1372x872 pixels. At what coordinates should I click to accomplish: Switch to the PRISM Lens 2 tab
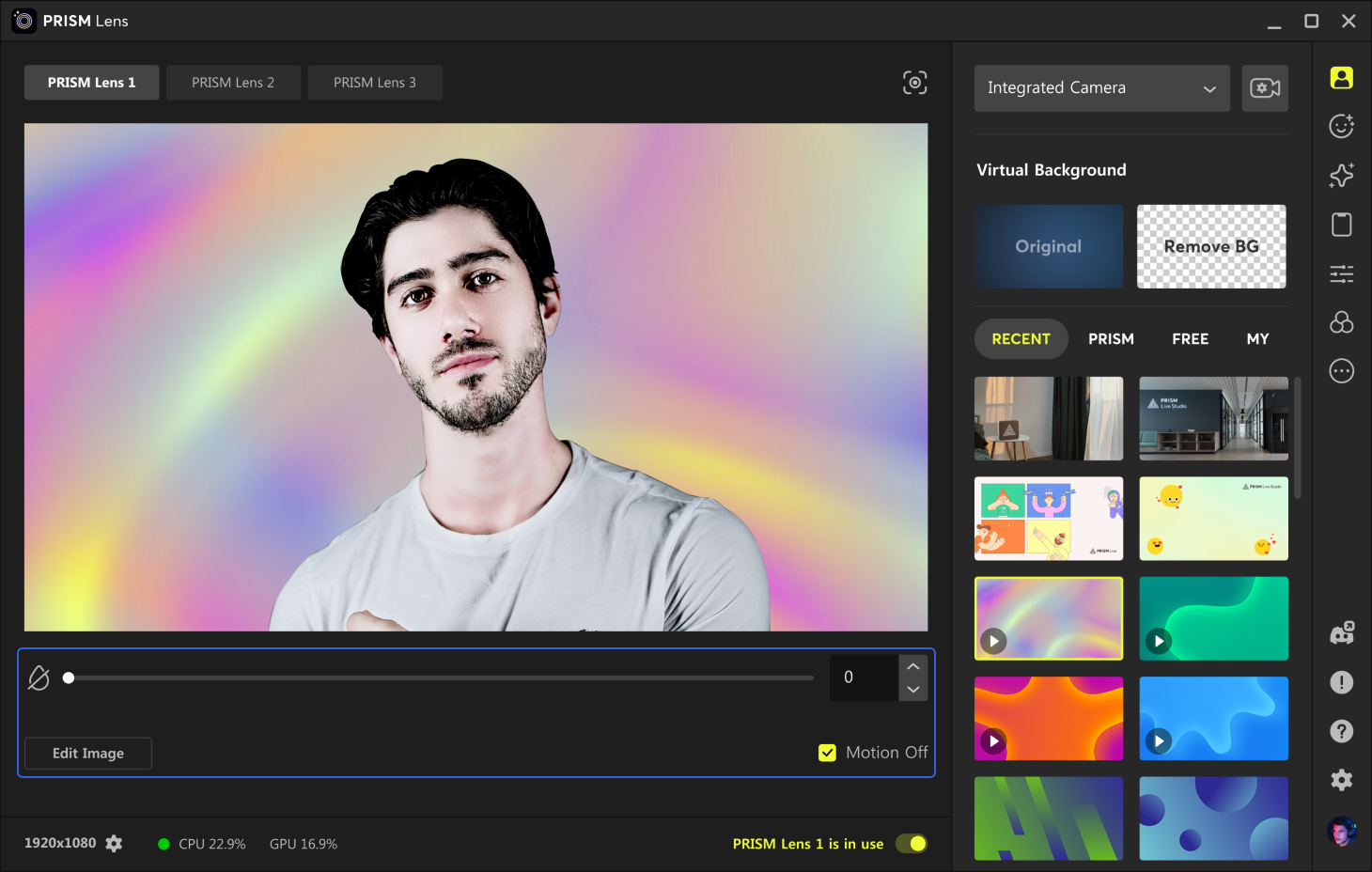(233, 83)
